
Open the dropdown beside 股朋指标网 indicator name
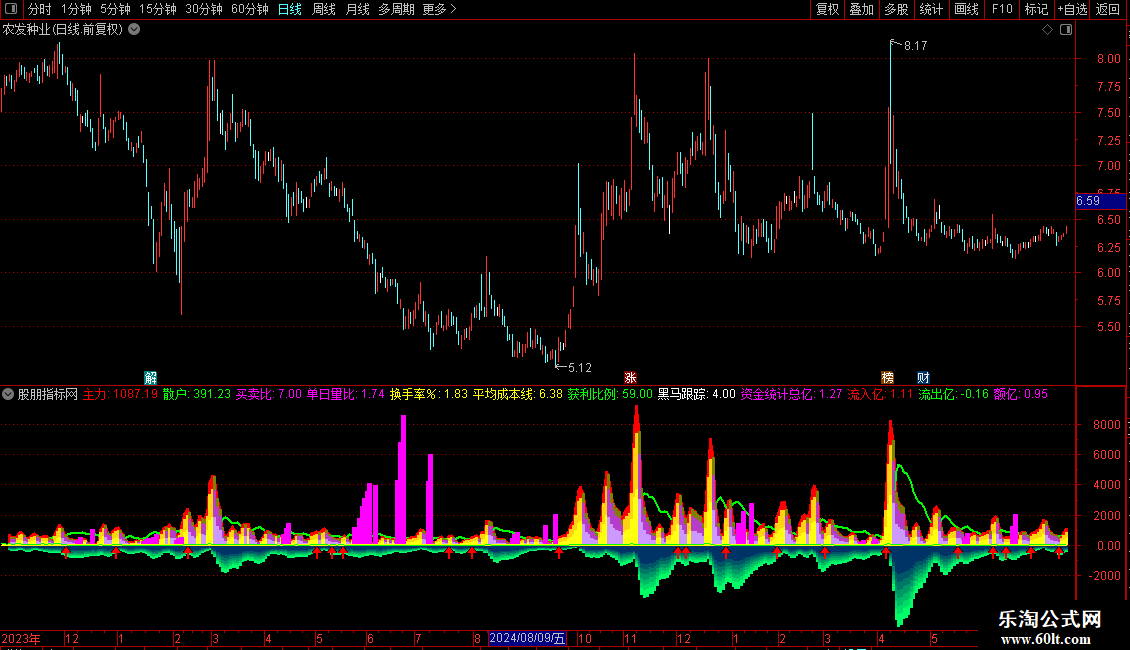click(8, 394)
